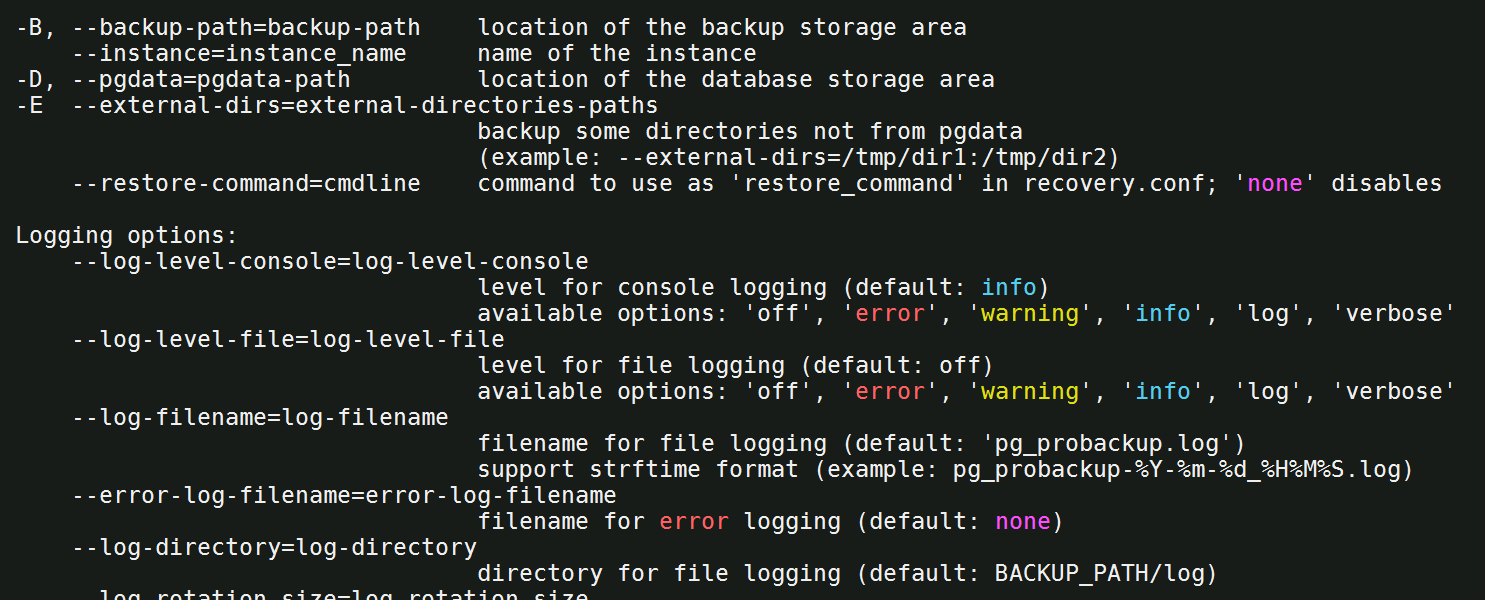The image size is (1485, 600).
Task: Click the blue 'info' in console logging default
Action: point(1009,287)
